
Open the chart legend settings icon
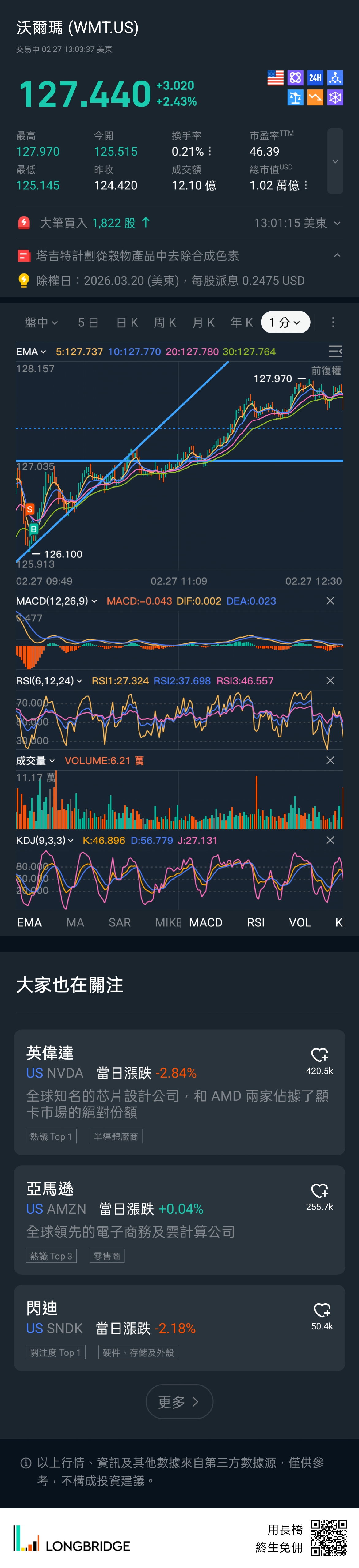pos(334,351)
